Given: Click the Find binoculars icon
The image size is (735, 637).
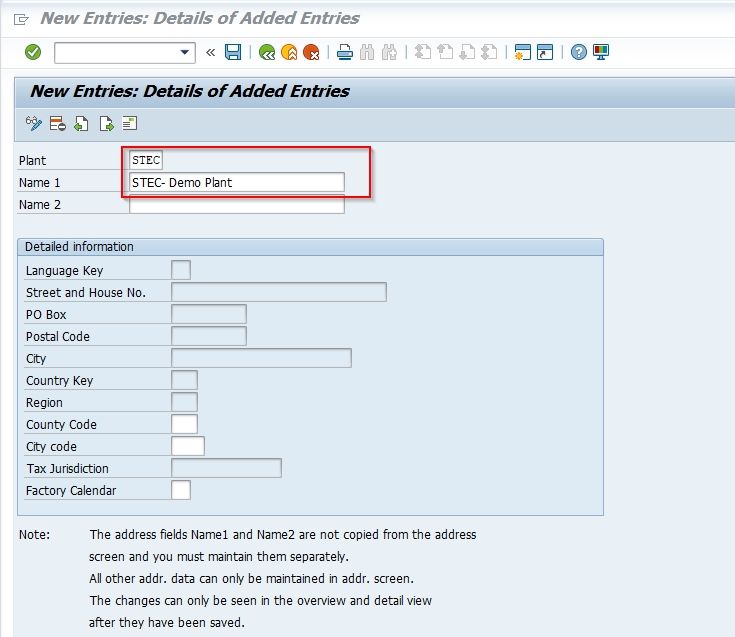Looking at the screenshot, I should tap(367, 52).
